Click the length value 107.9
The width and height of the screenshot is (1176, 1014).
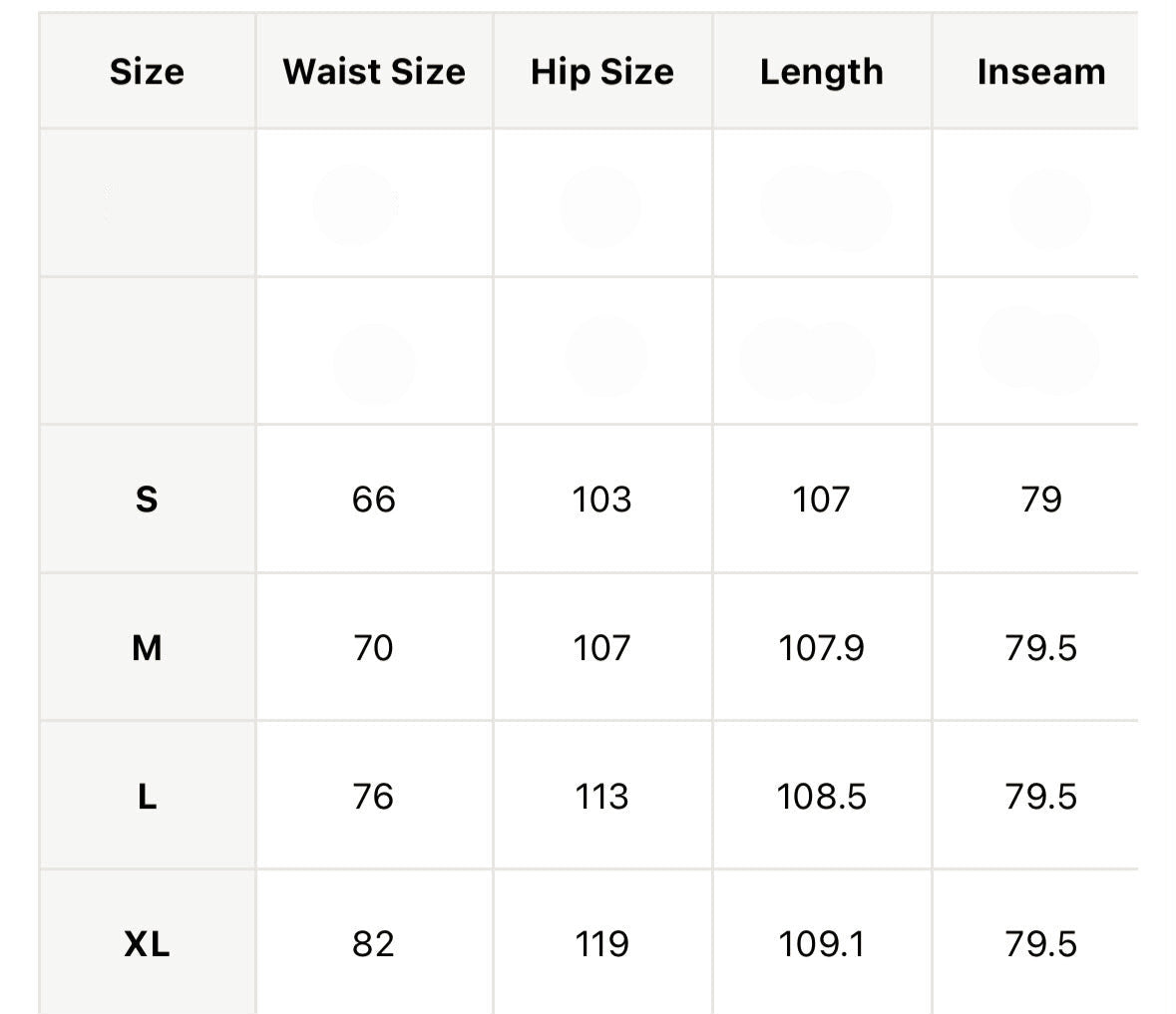(821, 647)
